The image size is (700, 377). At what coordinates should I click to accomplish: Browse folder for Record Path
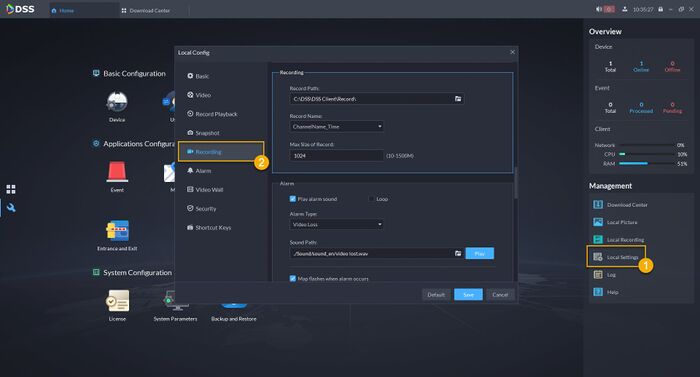458,99
